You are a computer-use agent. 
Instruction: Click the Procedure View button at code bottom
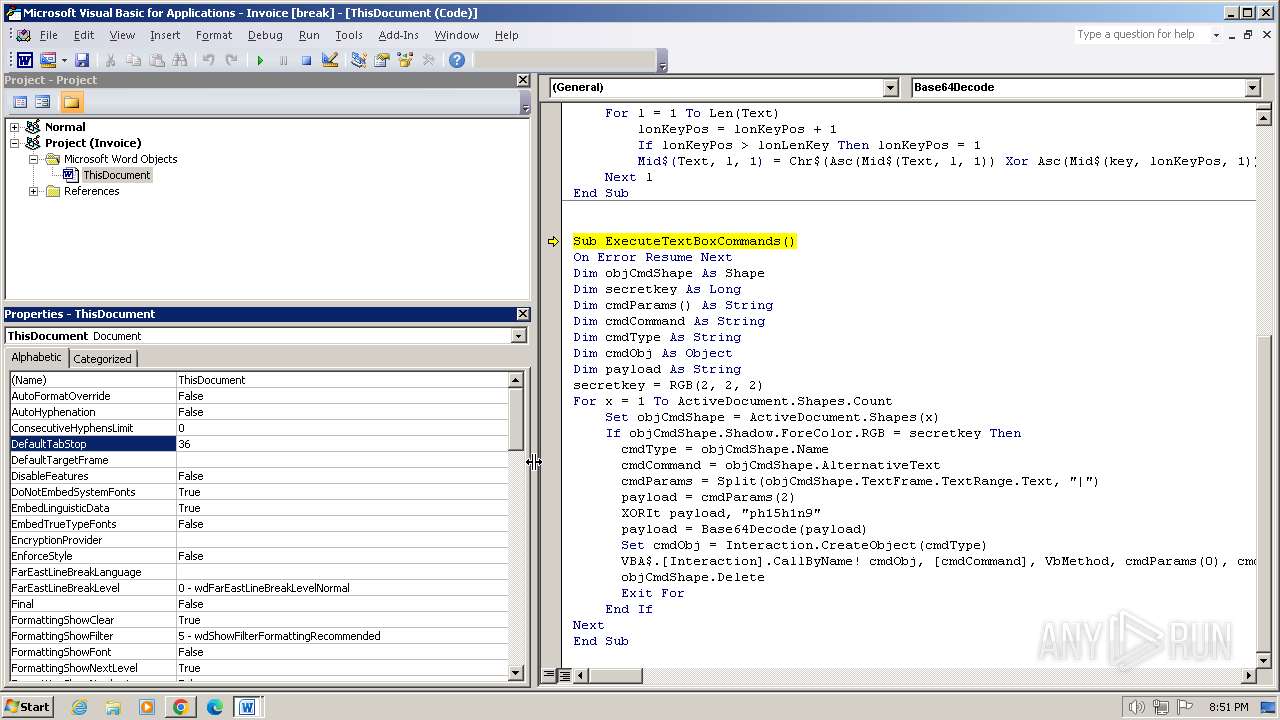(549, 676)
